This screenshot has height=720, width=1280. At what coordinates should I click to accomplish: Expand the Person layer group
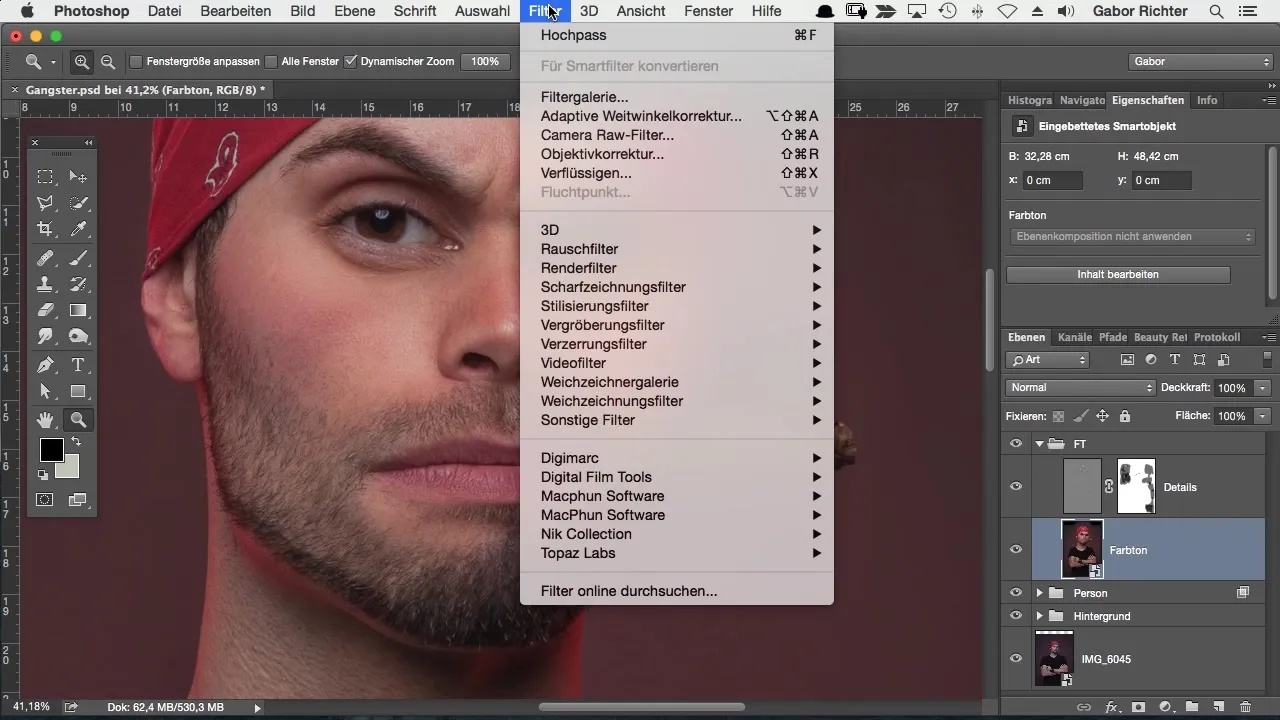coord(1040,593)
